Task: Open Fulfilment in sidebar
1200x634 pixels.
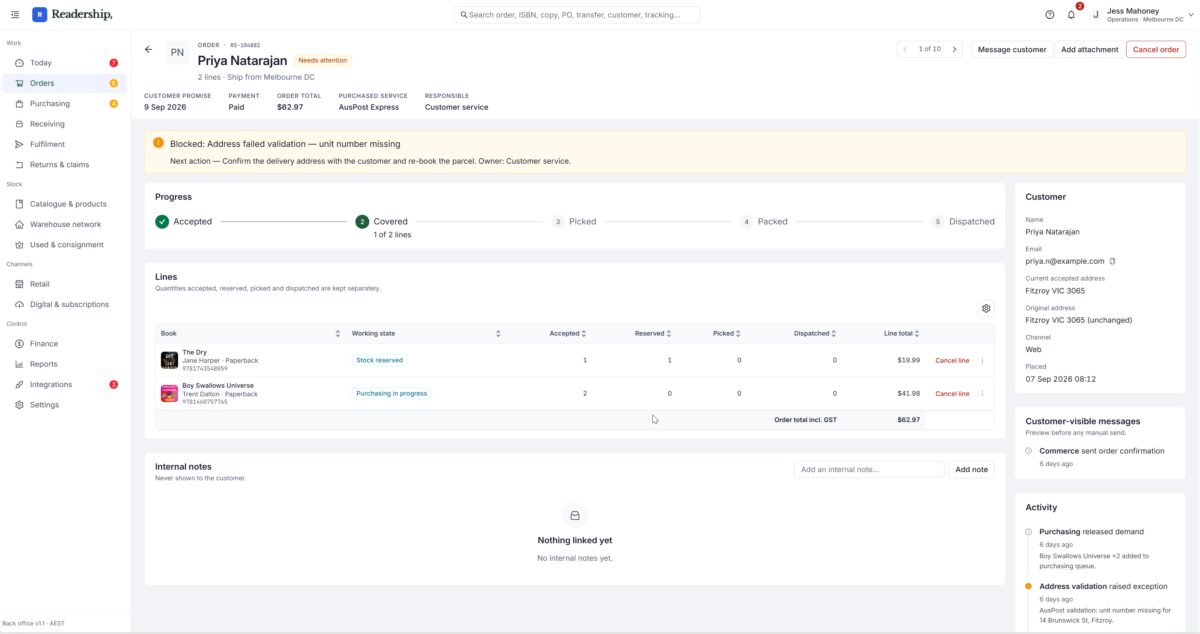Action: (64, 144)
